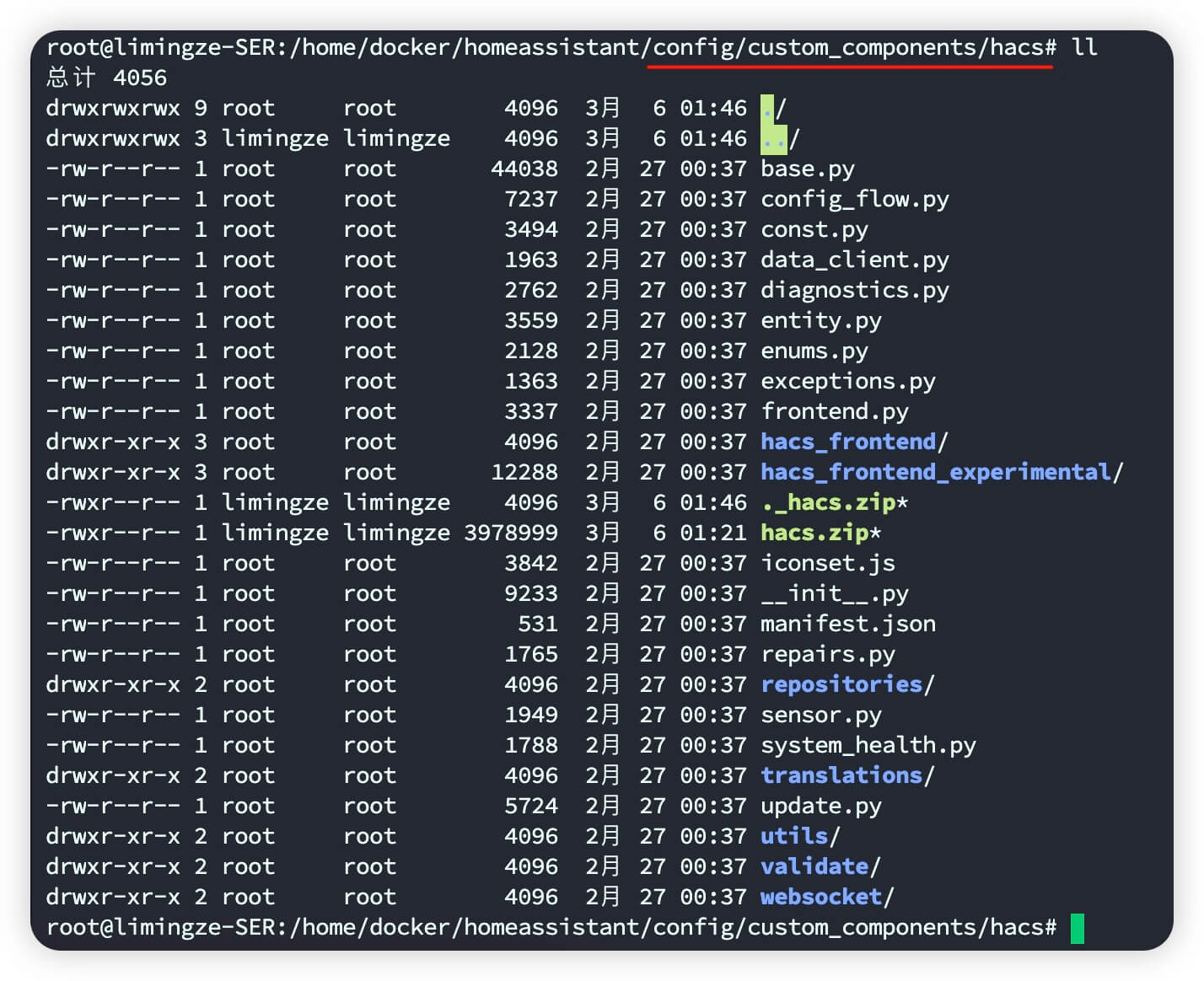Click size 5724 of update.py
1204x981 pixels.
point(530,807)
